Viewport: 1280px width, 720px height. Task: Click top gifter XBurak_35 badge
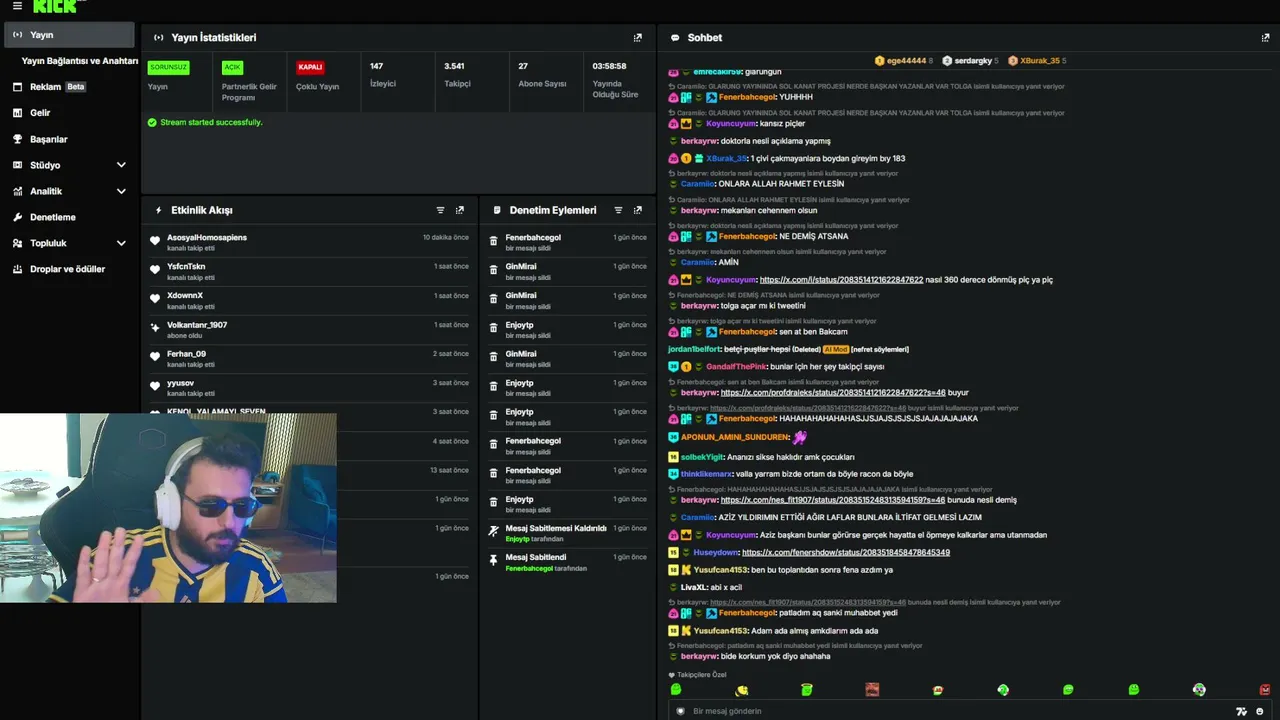click(x=1037, y=61)
